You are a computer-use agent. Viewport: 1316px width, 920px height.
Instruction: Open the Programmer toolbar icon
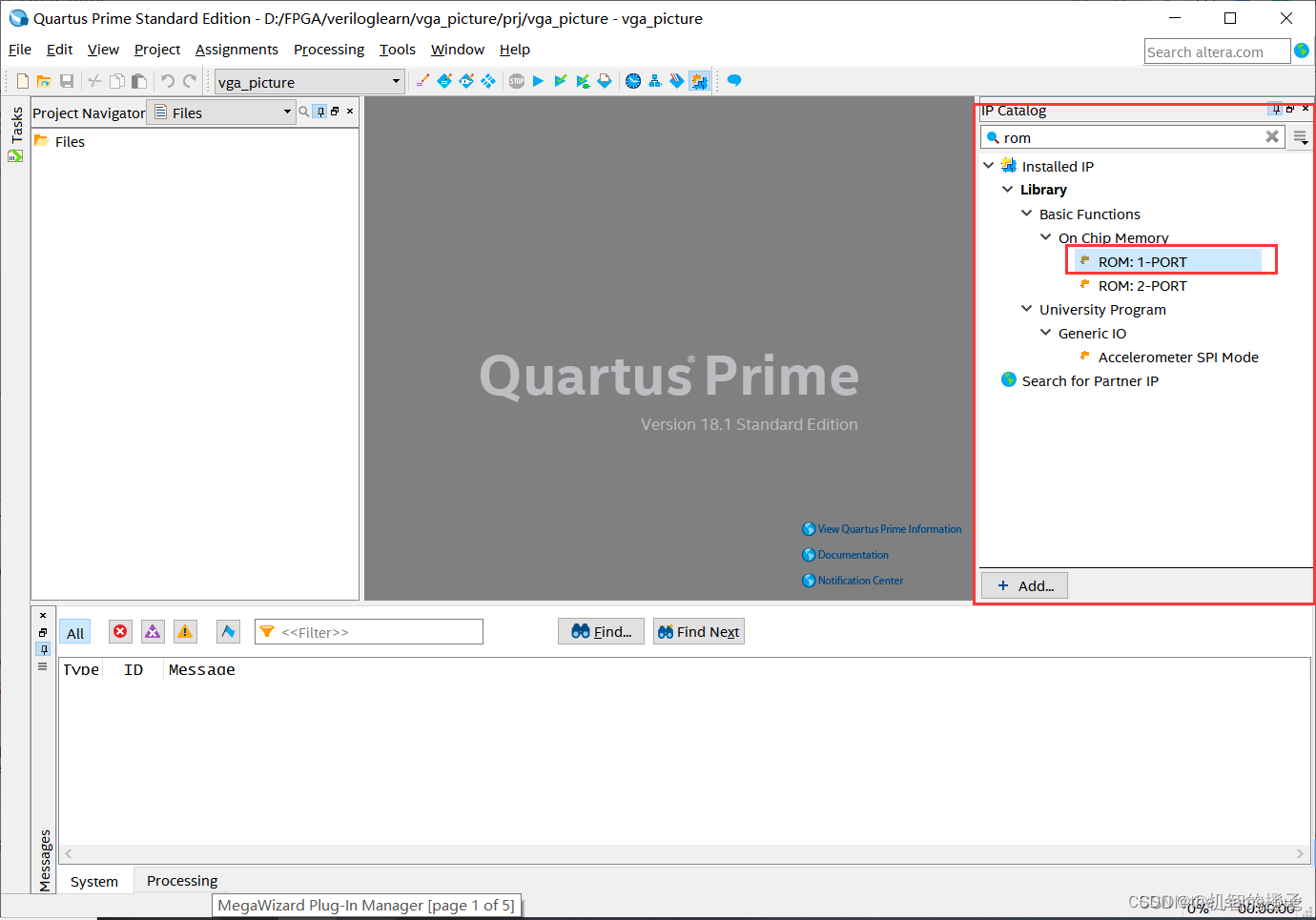tap(677, 81)
